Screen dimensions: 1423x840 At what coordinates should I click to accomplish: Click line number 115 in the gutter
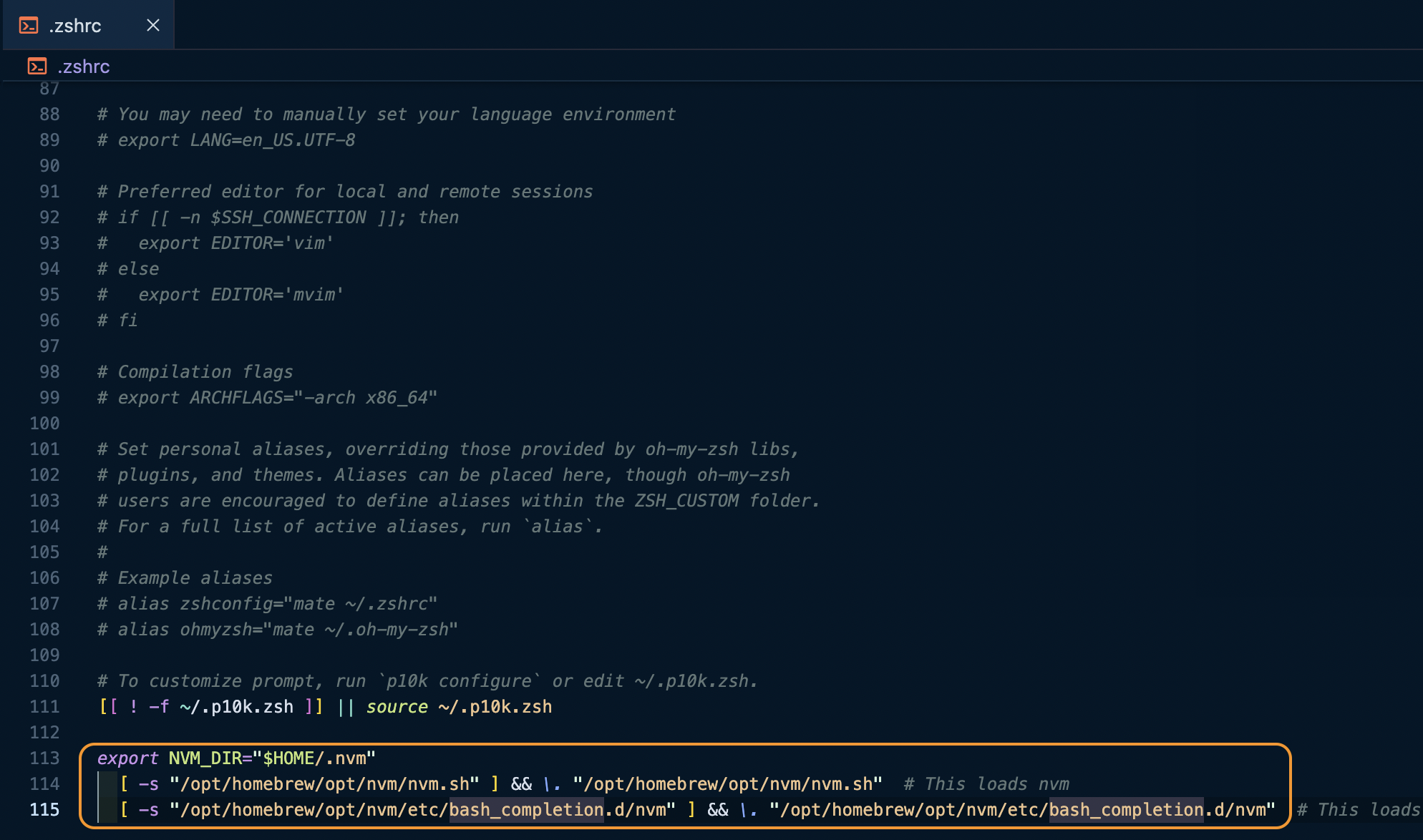coord(44,810)
